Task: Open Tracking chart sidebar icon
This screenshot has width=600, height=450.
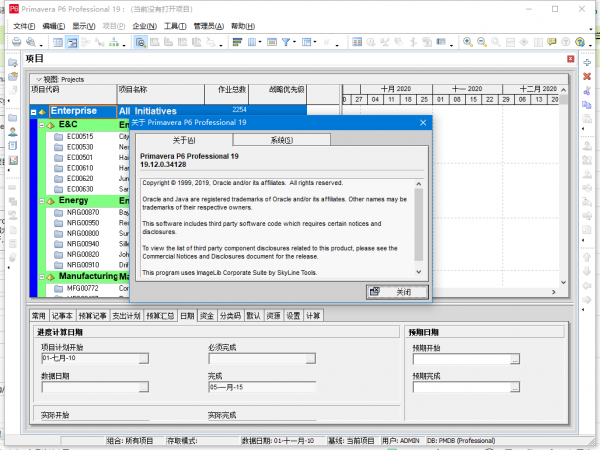Action: [x=13, y=160]
